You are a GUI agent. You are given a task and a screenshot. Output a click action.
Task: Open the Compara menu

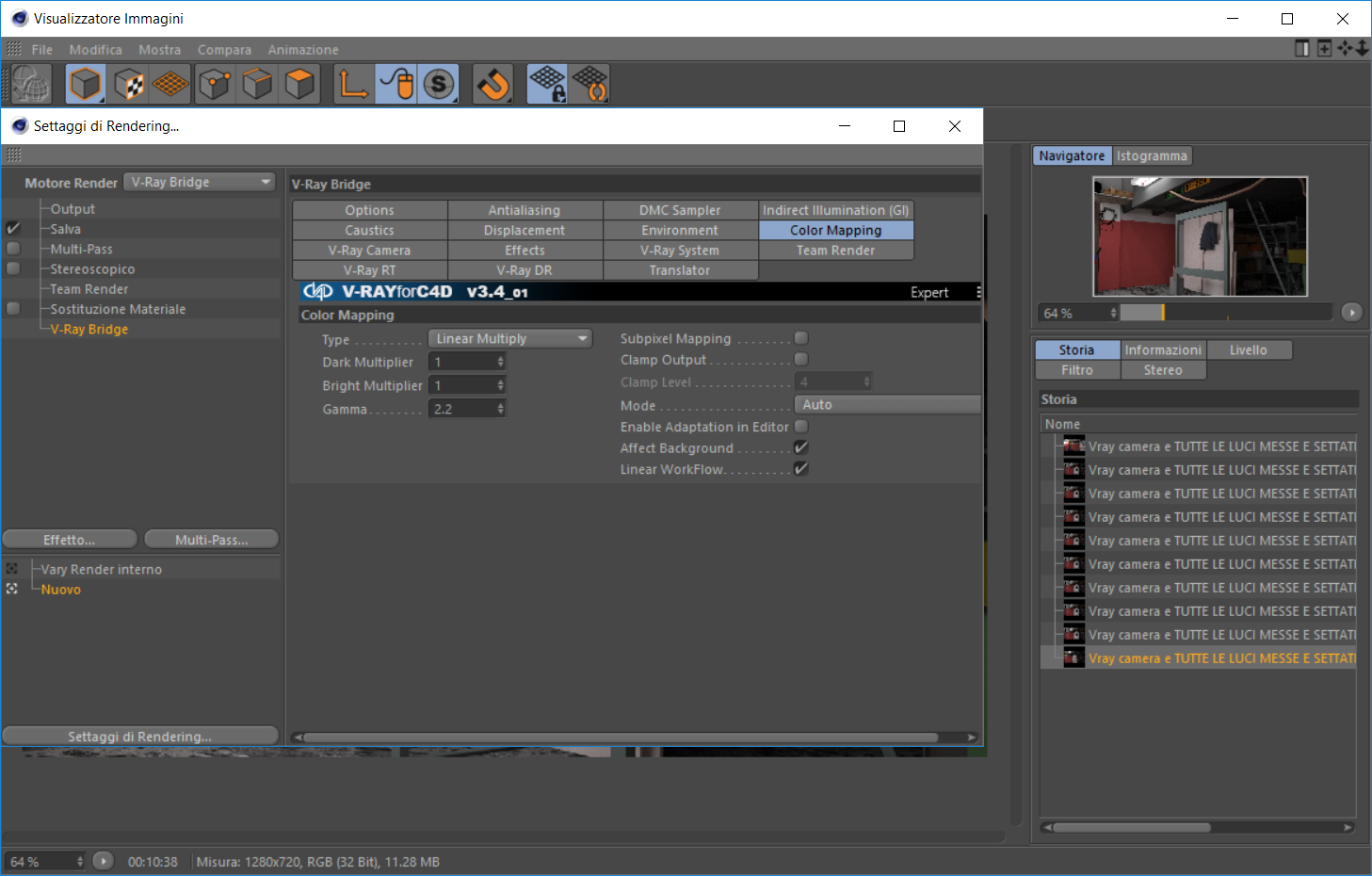tap(224, 50)
